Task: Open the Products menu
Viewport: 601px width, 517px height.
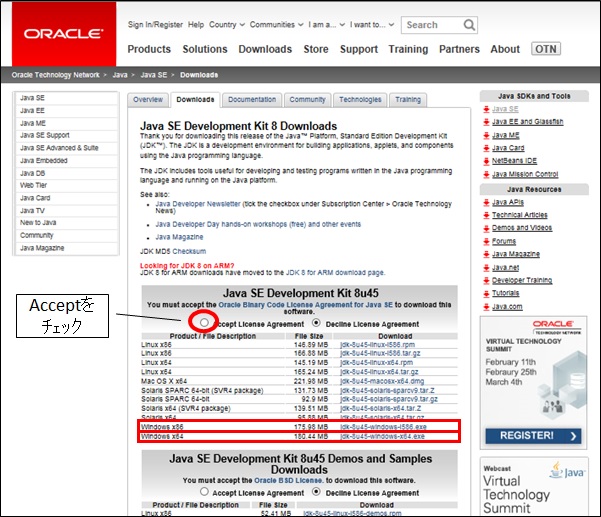Action: (x=149, y=49)
